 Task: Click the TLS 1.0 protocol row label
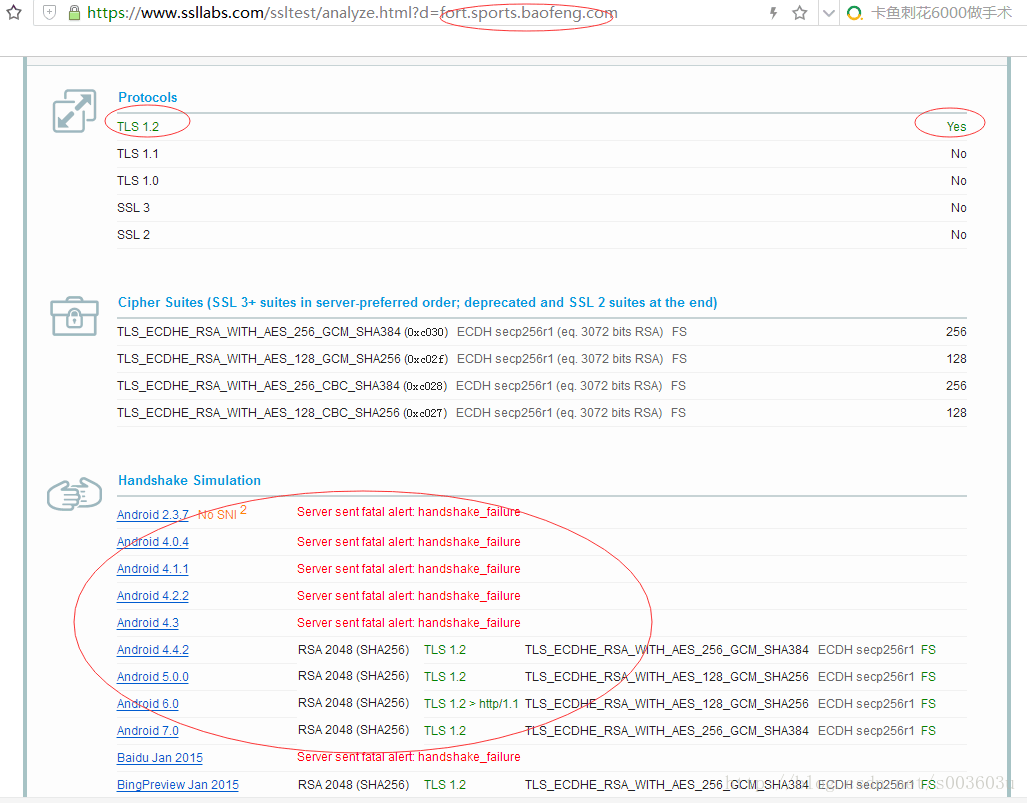click(138, 180)
